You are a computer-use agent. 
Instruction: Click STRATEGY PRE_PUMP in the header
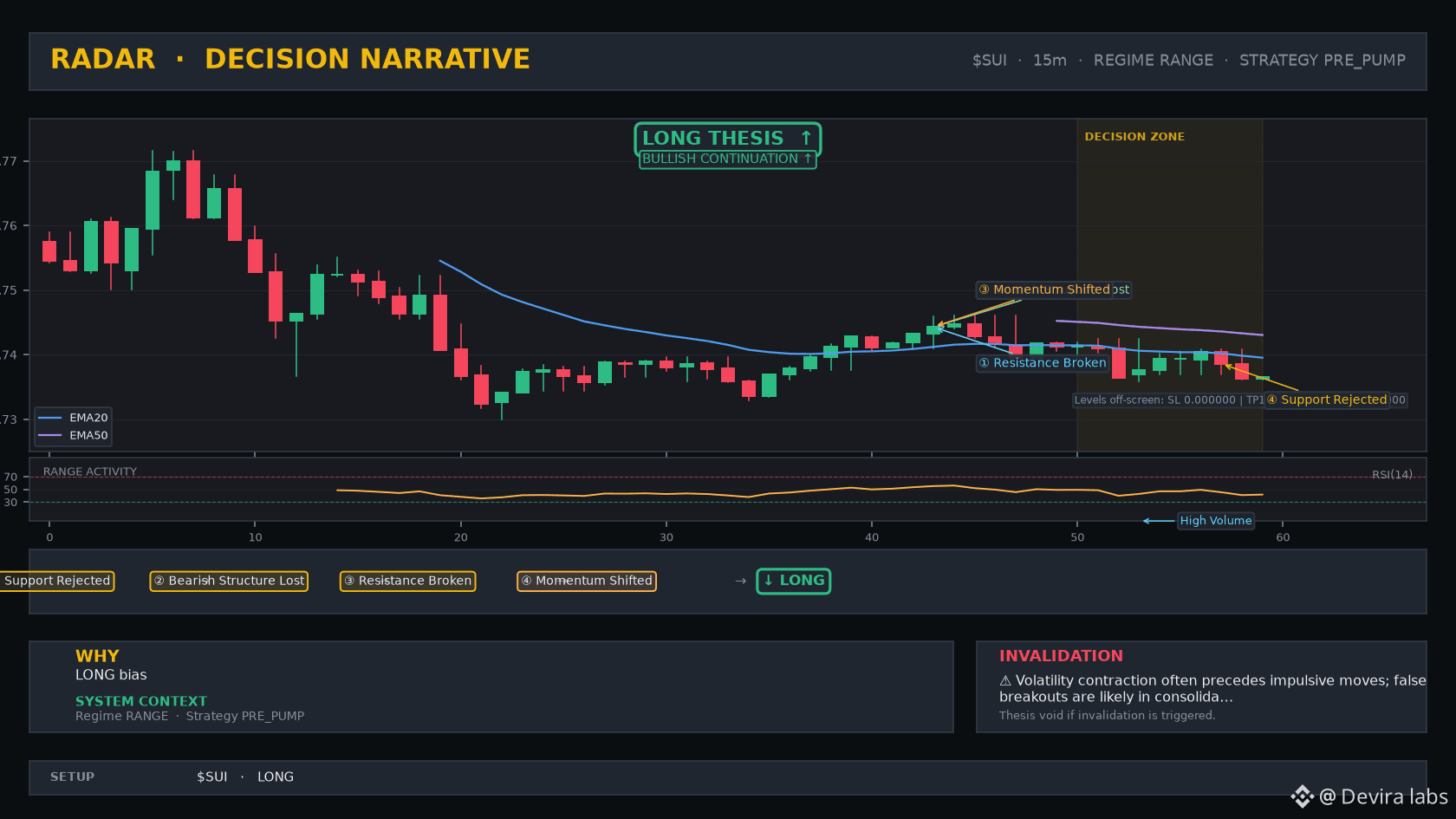pyautogui.click(x=1323, y=61)
